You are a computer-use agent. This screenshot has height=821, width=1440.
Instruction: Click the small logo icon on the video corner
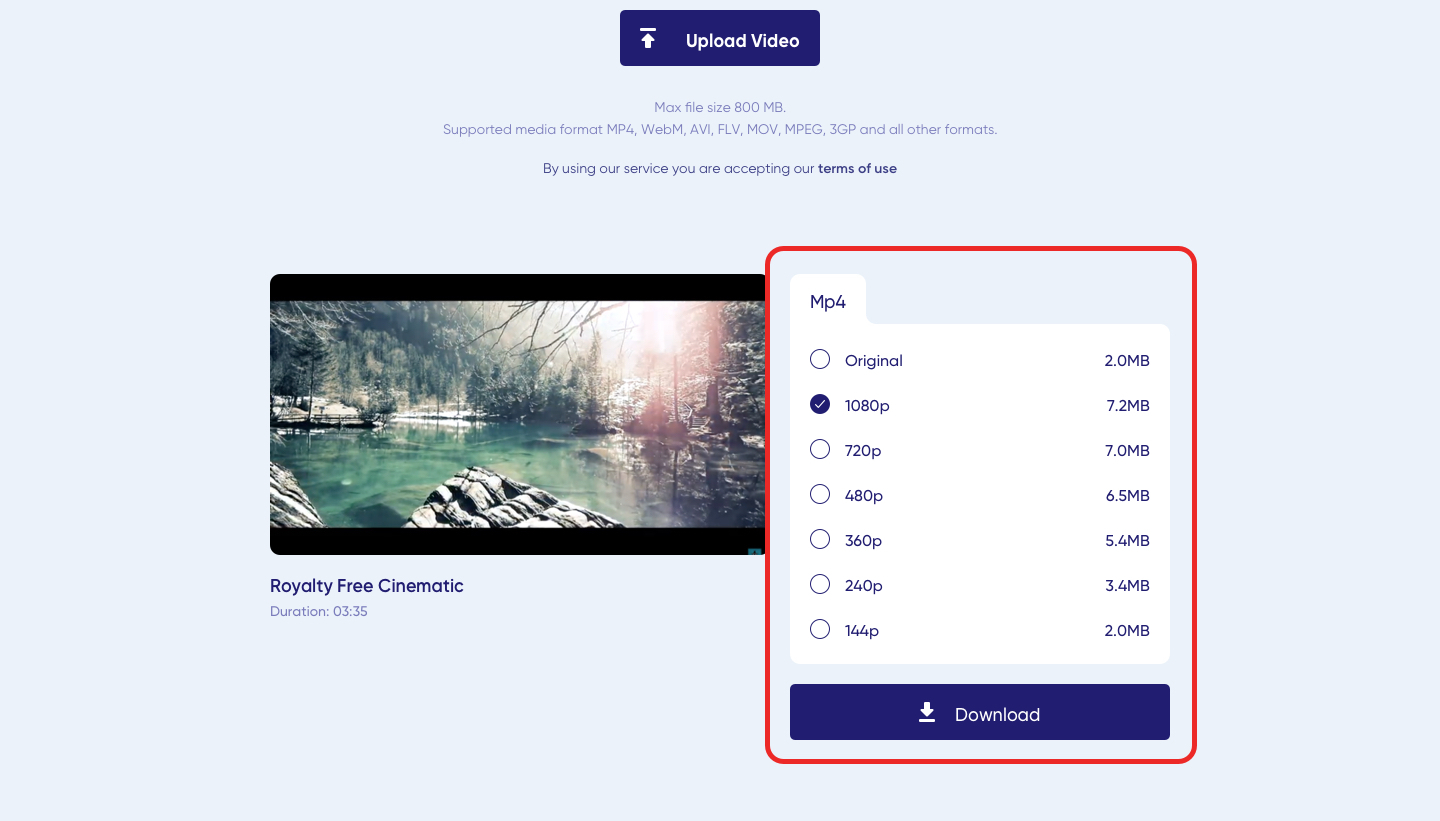[757, 549]
